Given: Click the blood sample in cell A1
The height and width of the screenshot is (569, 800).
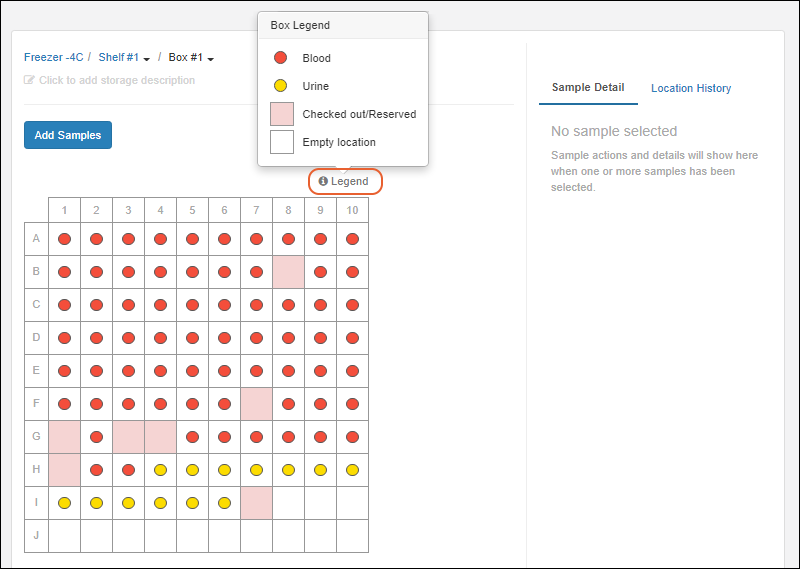Looking at the screenshot, I should pyautogui.click(x=64, y=239).
